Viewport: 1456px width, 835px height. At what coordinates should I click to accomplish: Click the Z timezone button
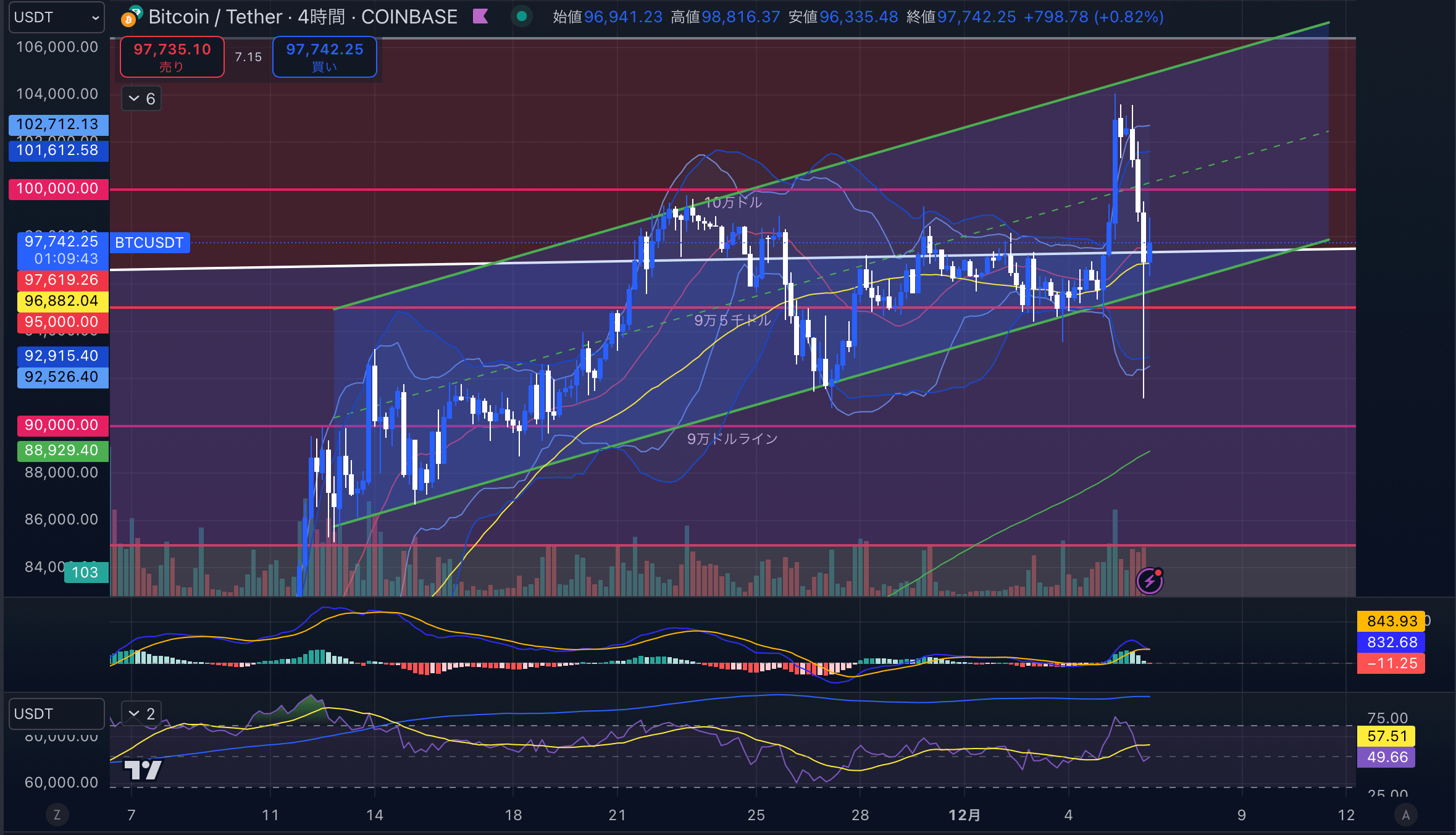[x=57, y=815]
